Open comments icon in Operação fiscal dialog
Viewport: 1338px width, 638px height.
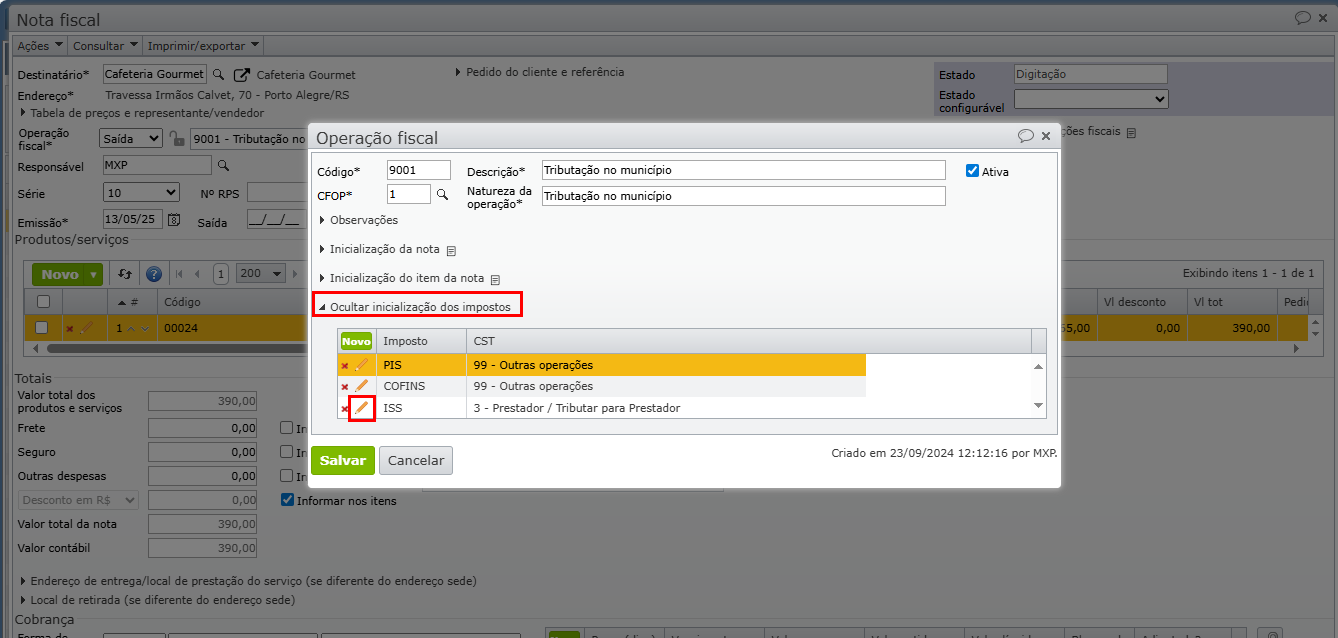(1026, 136)
